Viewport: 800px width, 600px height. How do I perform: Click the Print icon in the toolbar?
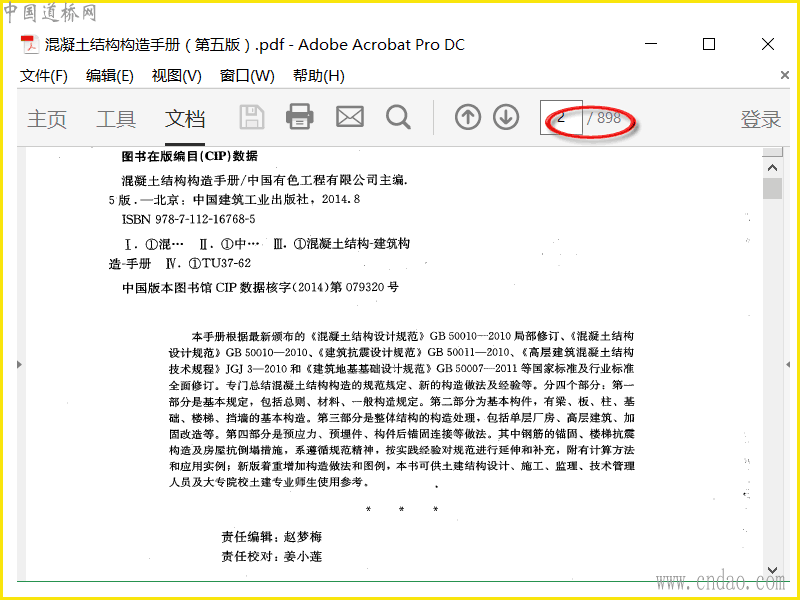[299, 117]
